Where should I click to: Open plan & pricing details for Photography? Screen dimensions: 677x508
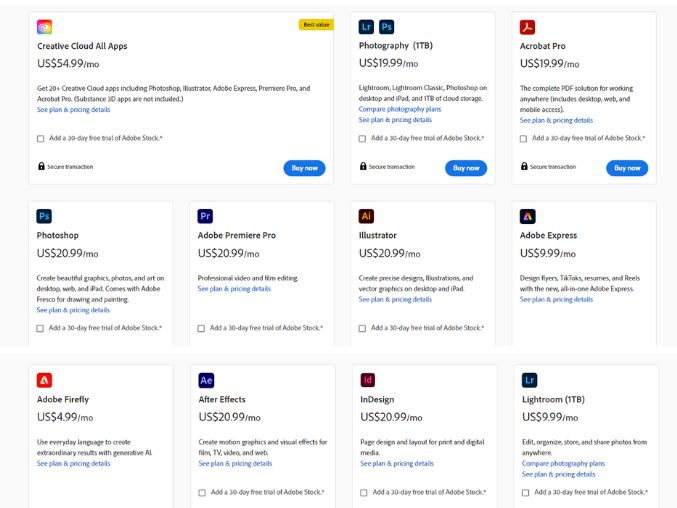tap(395, 120)
